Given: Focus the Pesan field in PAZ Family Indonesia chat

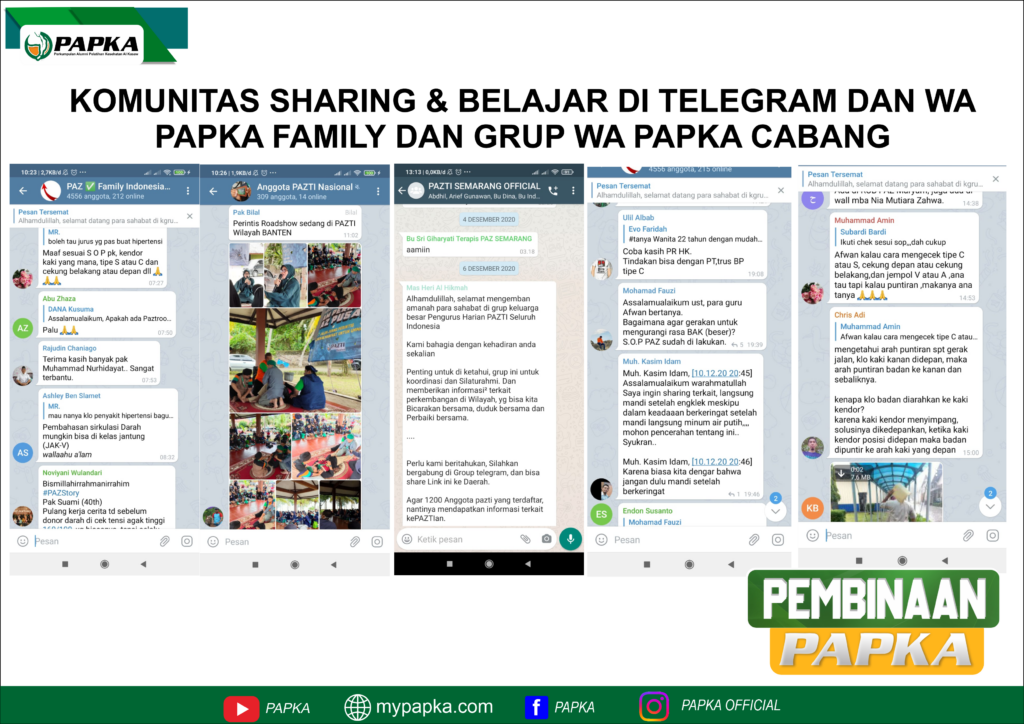Looking at the screenshot, I should [x=93, y=541].
